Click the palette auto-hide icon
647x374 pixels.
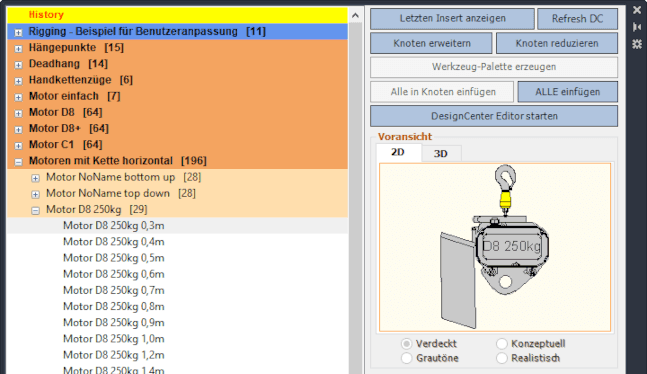[637, 27]
